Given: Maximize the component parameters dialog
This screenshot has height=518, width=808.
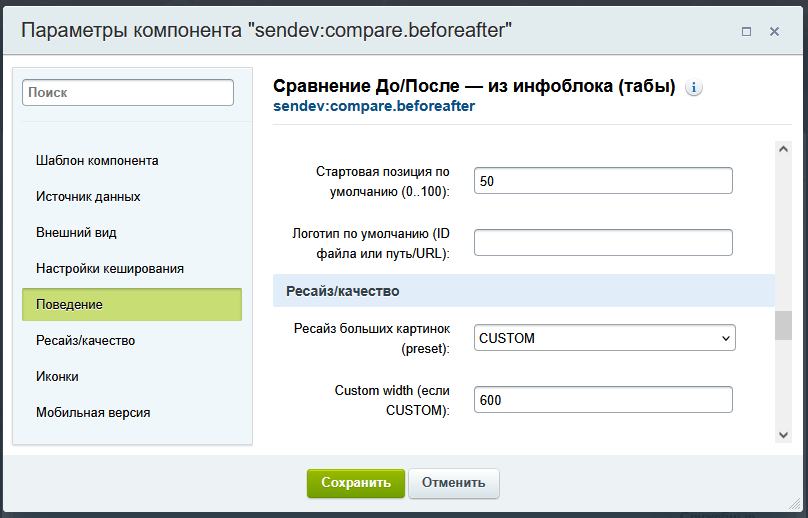Looking at the screenshot, I should point(746,31).
